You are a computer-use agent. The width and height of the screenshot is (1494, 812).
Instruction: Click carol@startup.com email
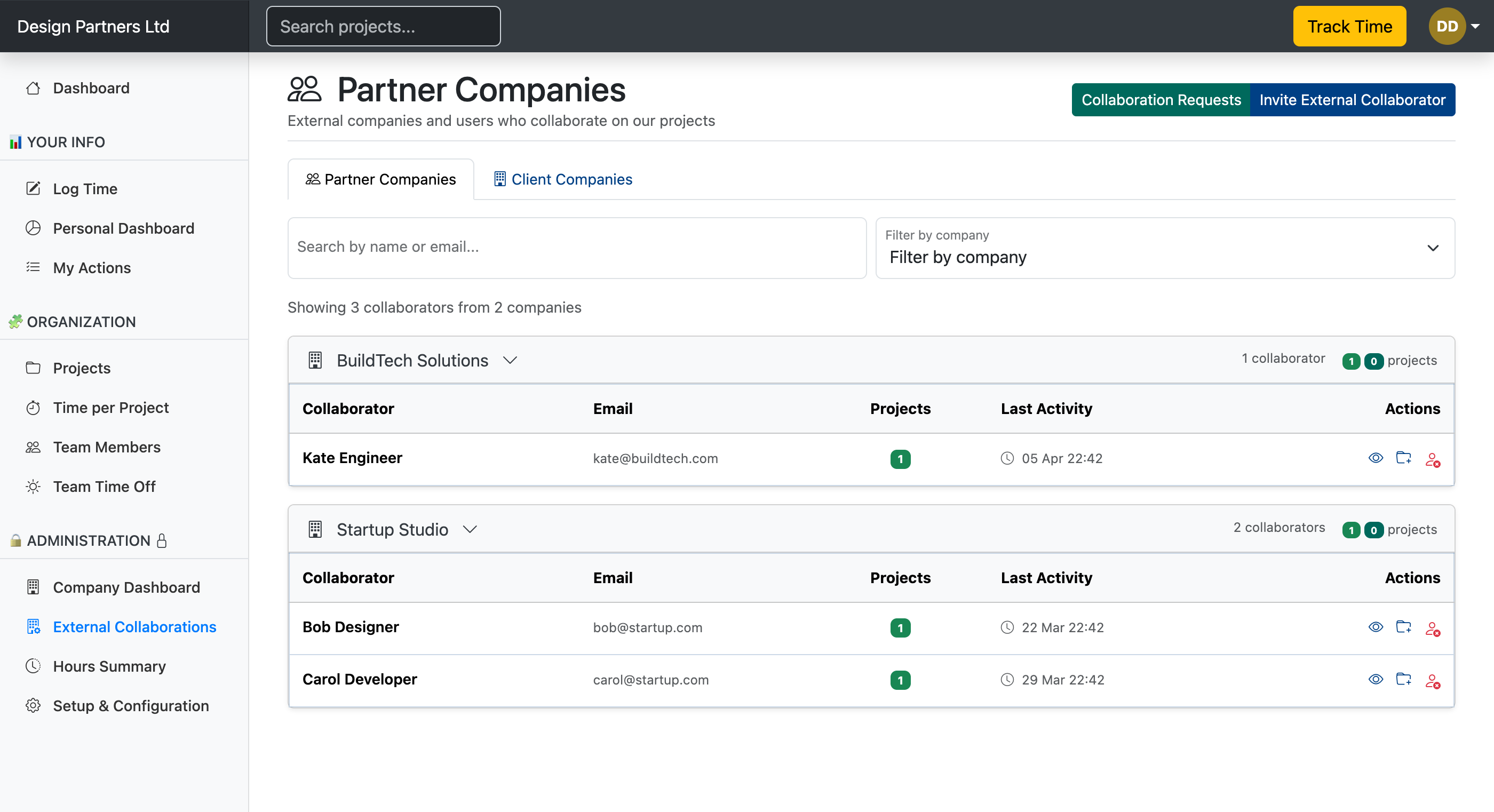(x=651, y=679)
